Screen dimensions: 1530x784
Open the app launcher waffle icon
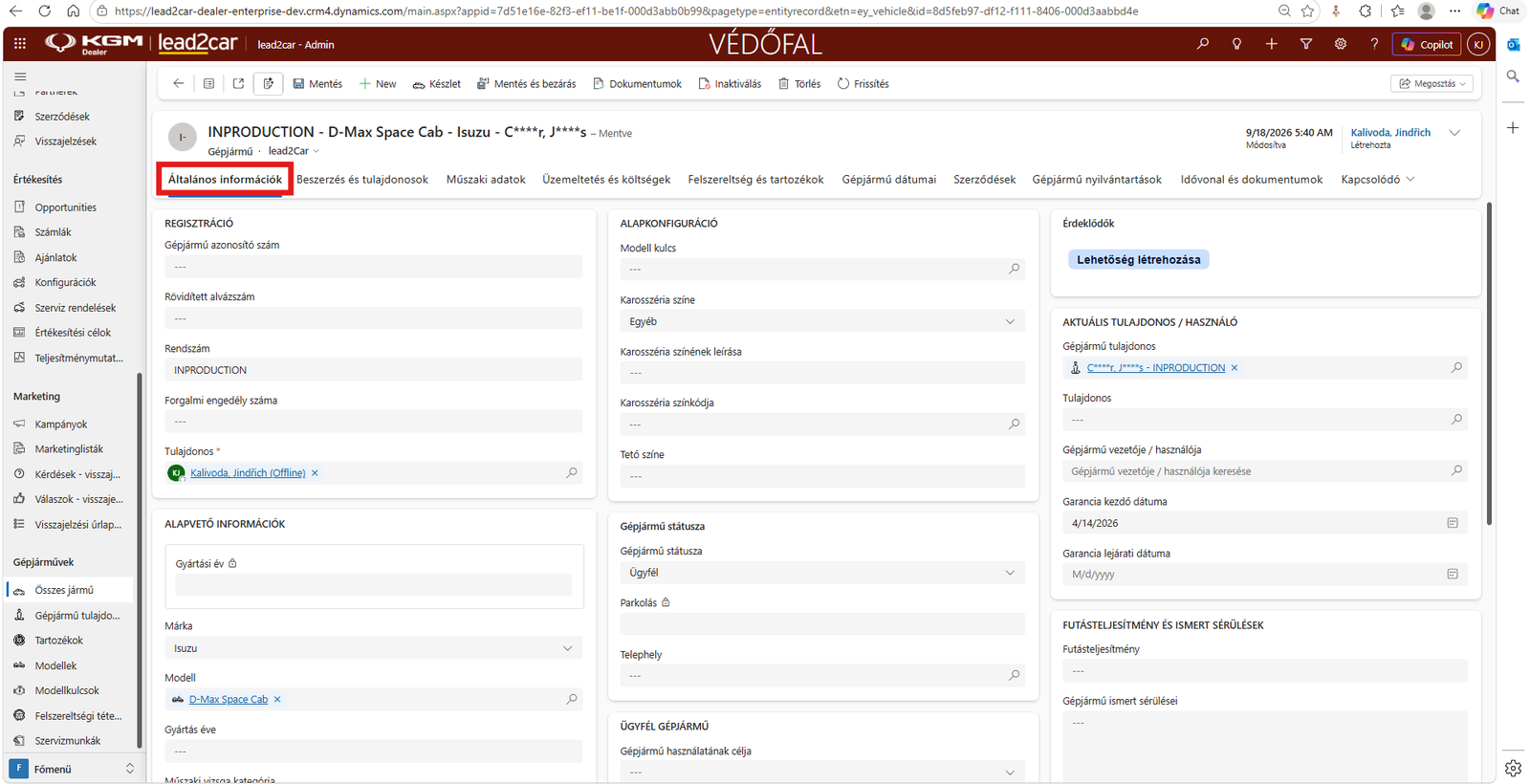point(20,44)
